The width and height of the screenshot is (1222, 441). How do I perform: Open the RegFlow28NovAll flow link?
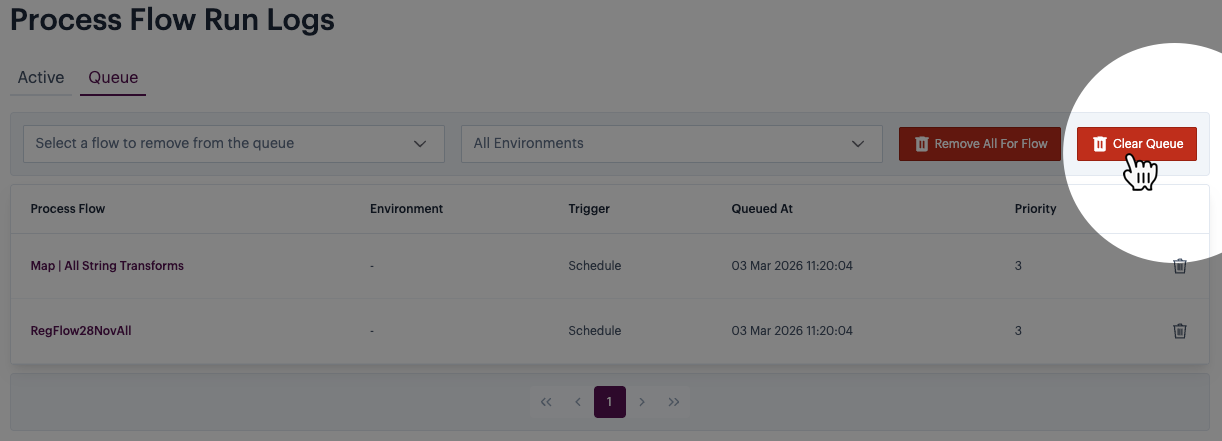click(81, 331)
